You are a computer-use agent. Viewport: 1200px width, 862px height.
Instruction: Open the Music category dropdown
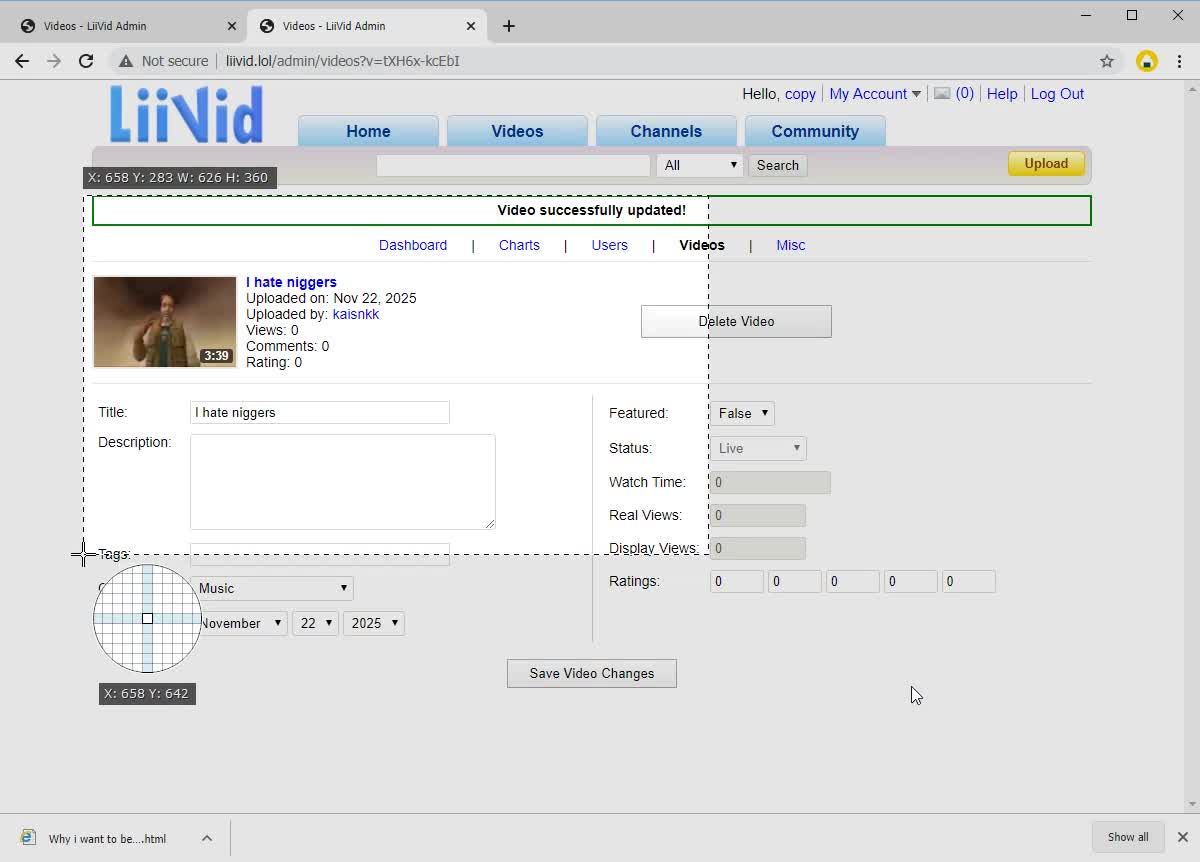coord(273,588)
